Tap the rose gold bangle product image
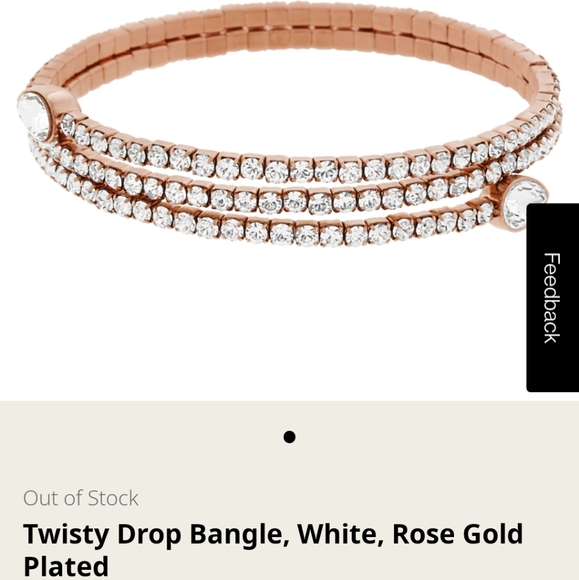The image size is (579, 580). click(x=289, y=125)
